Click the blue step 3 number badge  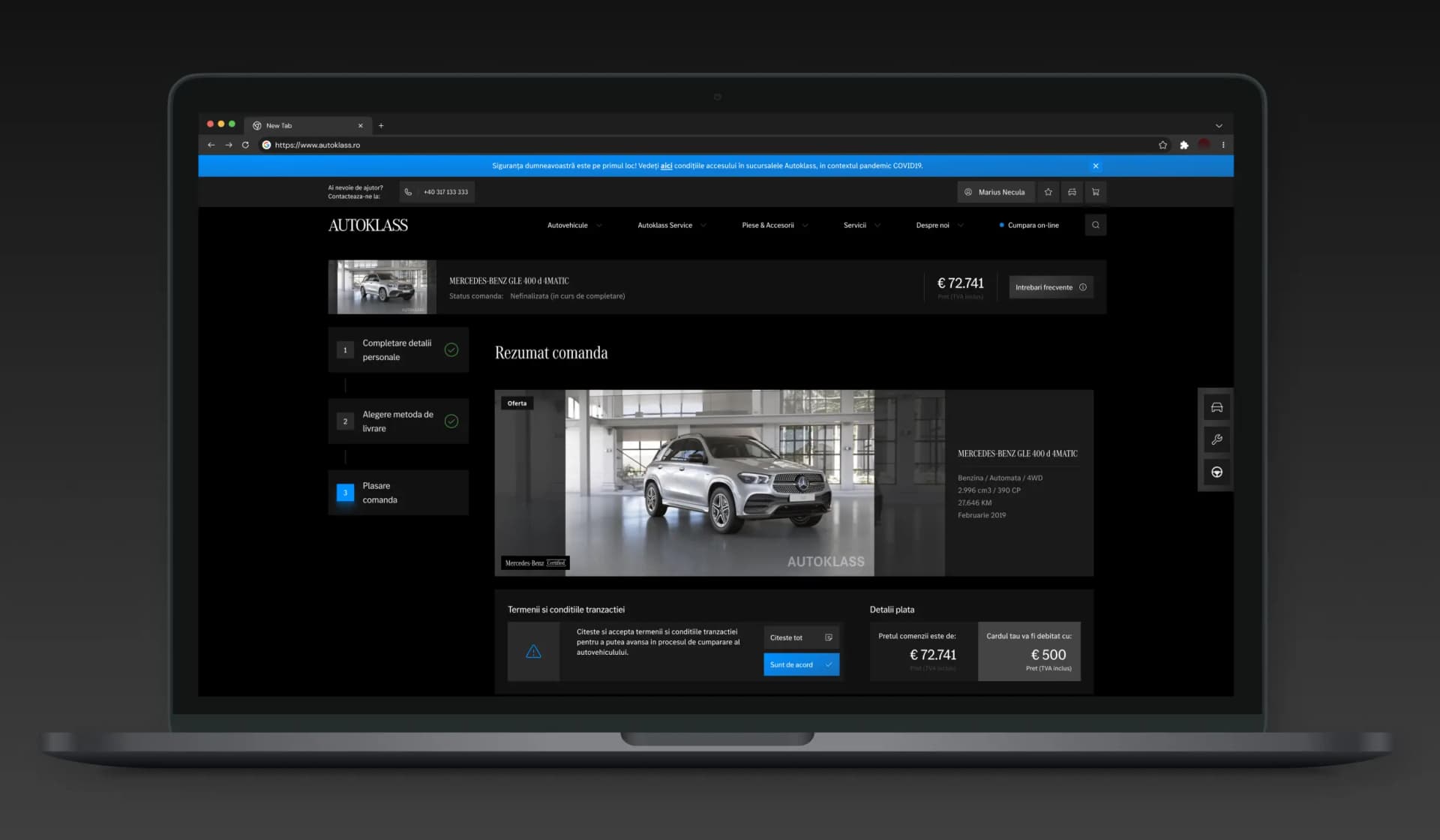pyautogui.click(x=345, y=493)
